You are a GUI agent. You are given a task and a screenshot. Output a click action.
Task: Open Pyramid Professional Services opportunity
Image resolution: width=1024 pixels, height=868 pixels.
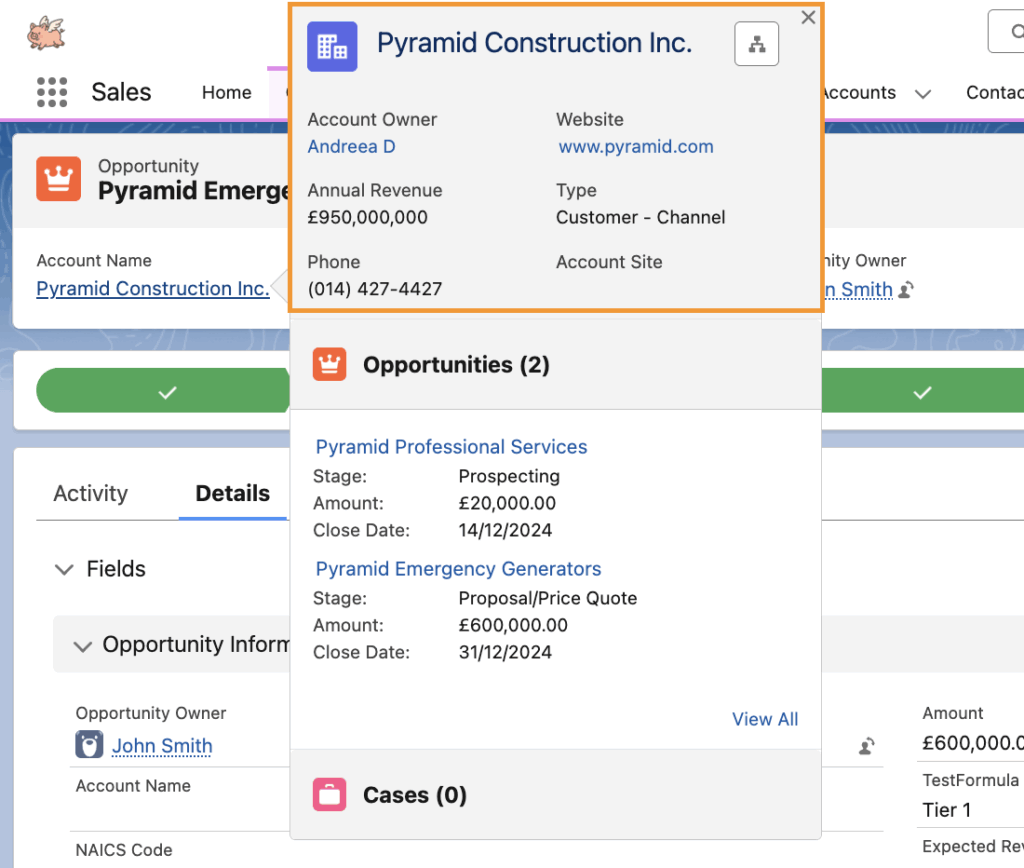[x=451, y=447]
